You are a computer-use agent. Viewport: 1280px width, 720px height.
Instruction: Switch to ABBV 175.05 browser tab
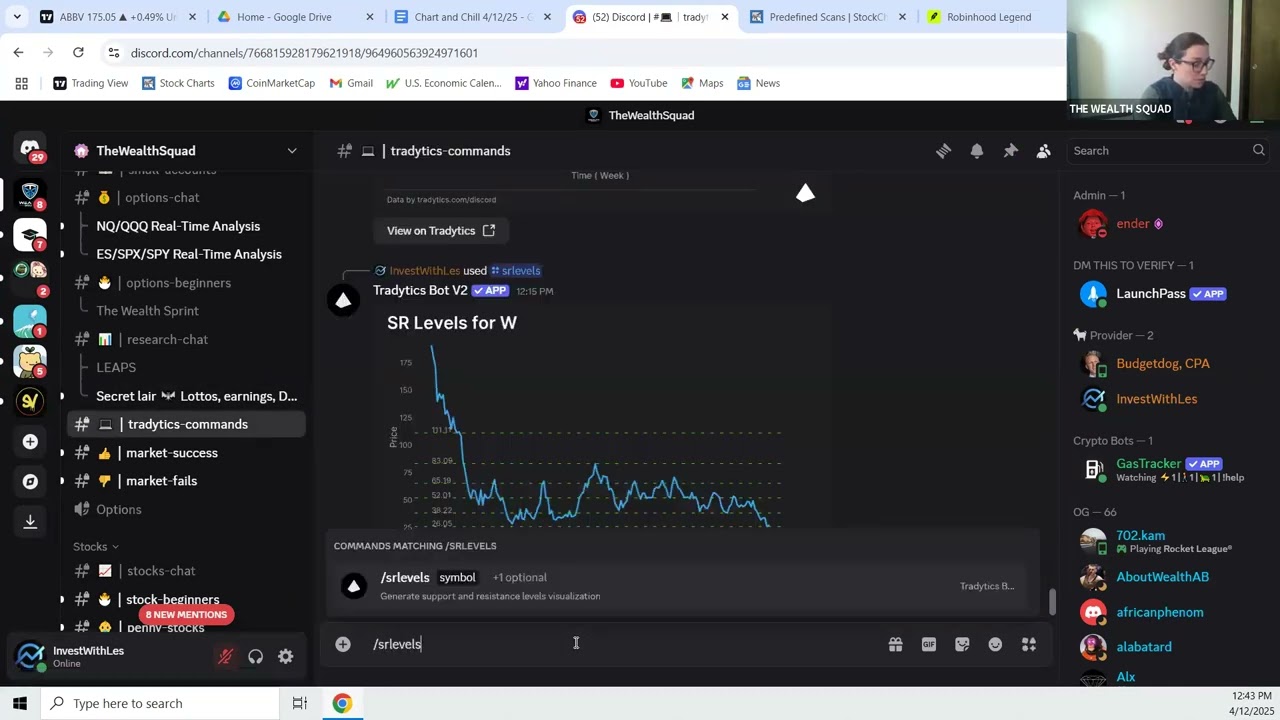click(117, 17)
